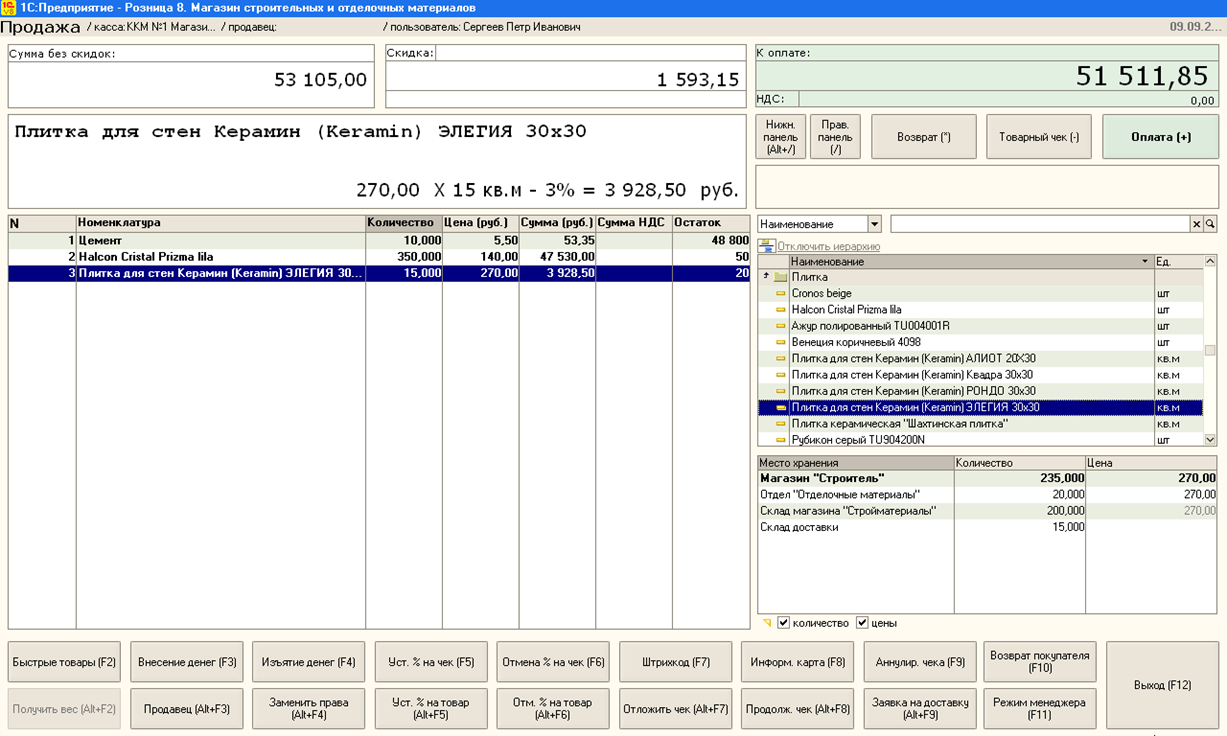Click into the product search input field
1227x736 pixels.
pos(1040,224)
